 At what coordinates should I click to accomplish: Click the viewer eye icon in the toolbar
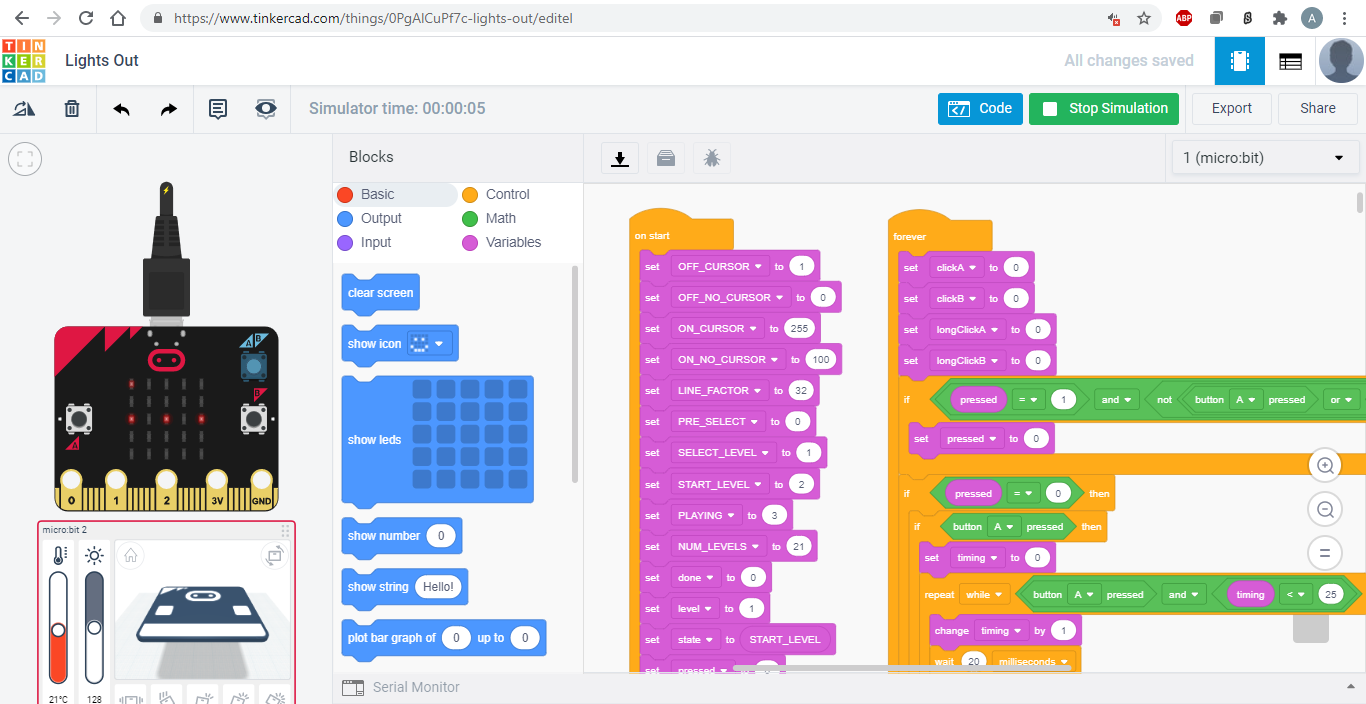pos(265,108)
